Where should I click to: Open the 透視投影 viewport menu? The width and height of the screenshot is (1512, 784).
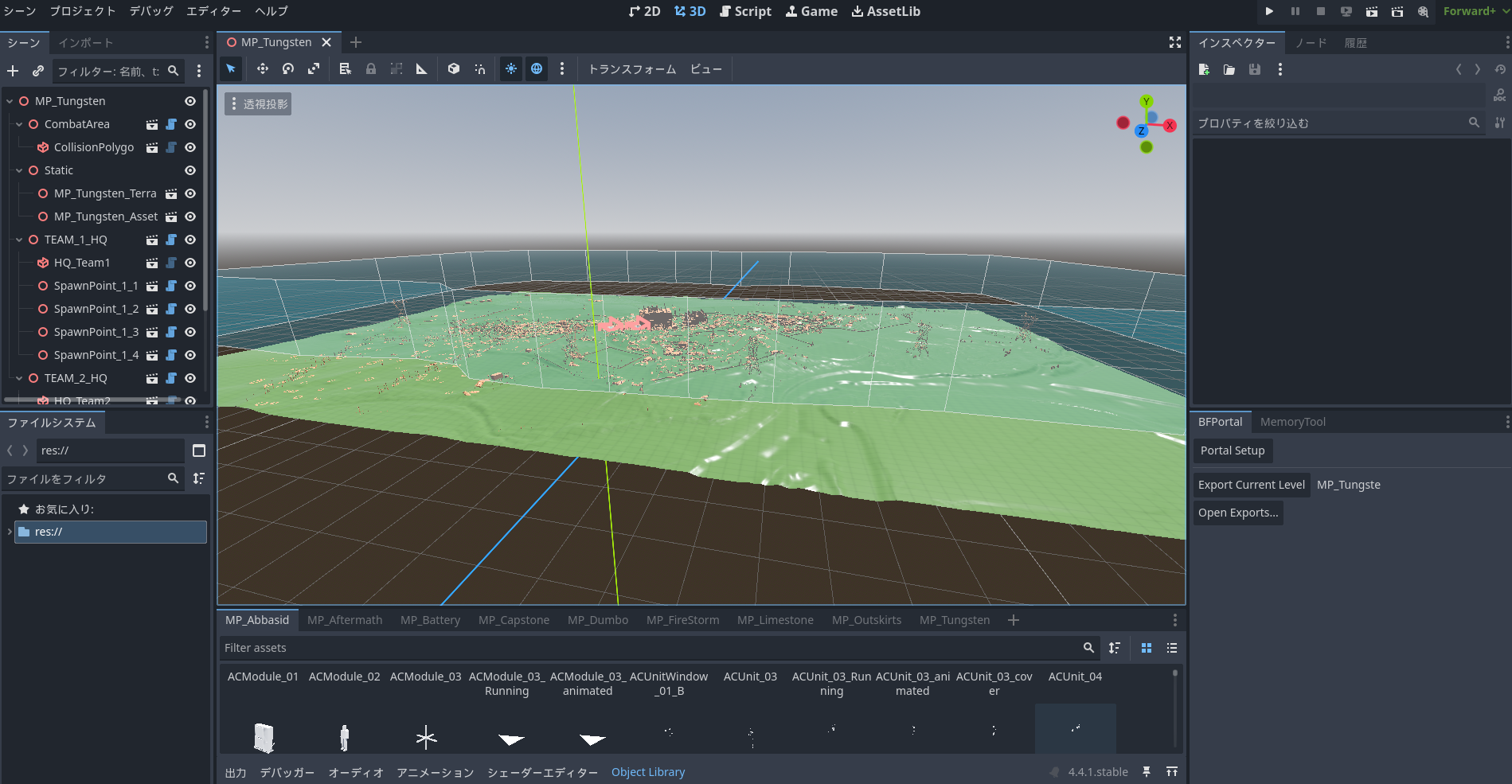tap(258, 104)
